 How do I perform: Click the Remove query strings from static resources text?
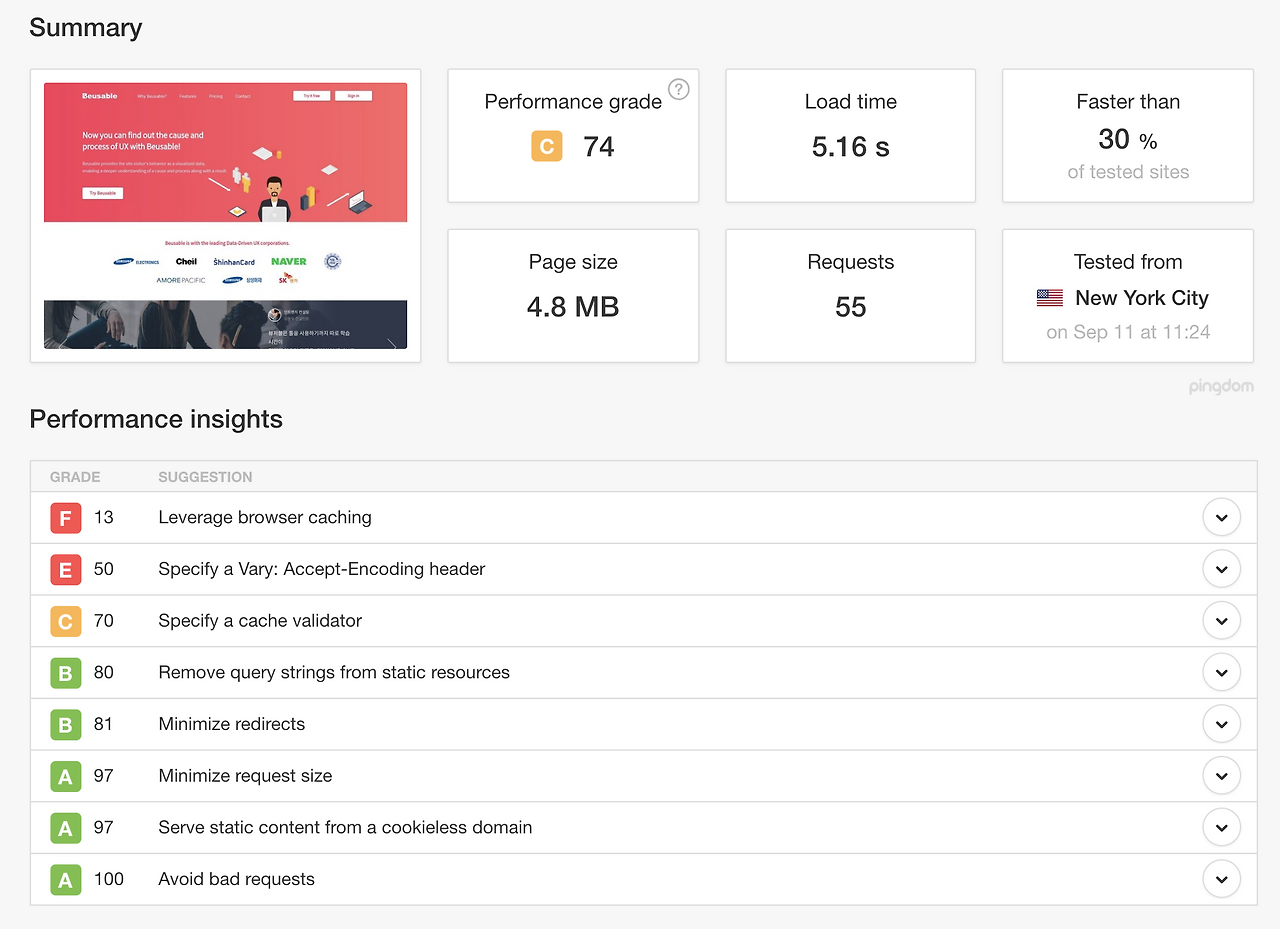coord(334,673)
